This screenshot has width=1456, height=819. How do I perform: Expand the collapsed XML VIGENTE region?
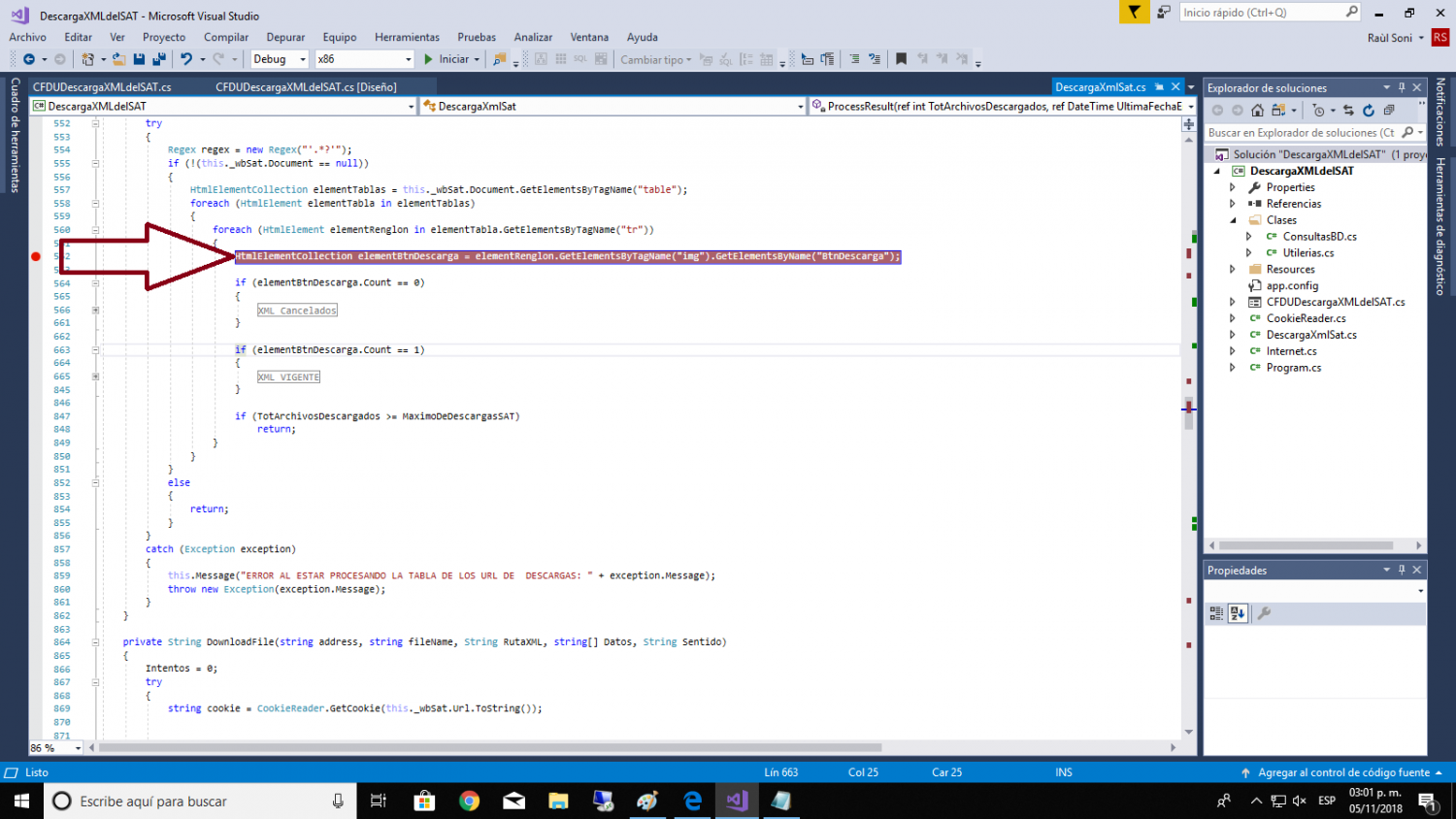95,377
